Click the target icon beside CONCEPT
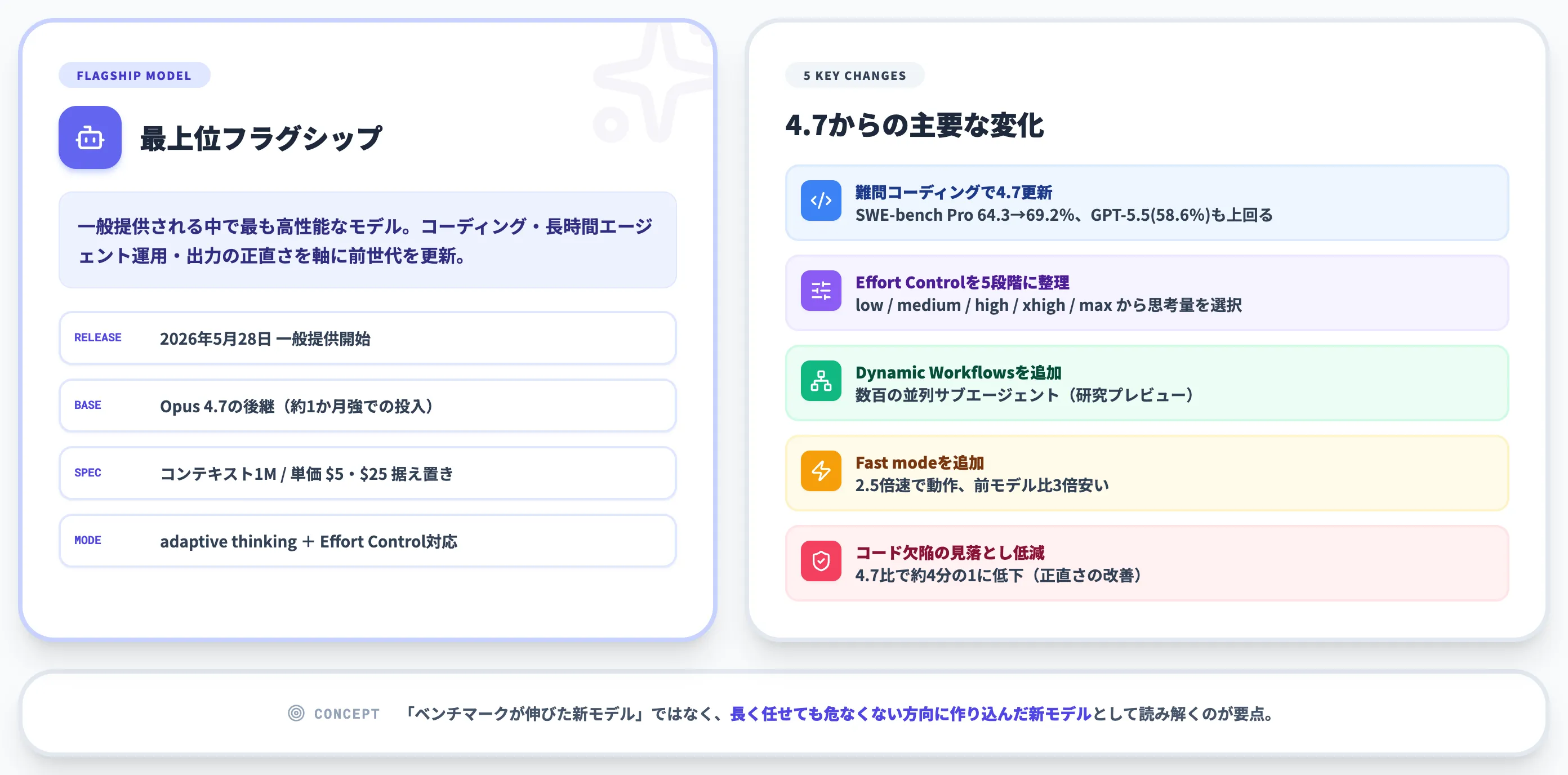Image resolution: width=1568 pixels, height=775 pixels. (296, 713)
